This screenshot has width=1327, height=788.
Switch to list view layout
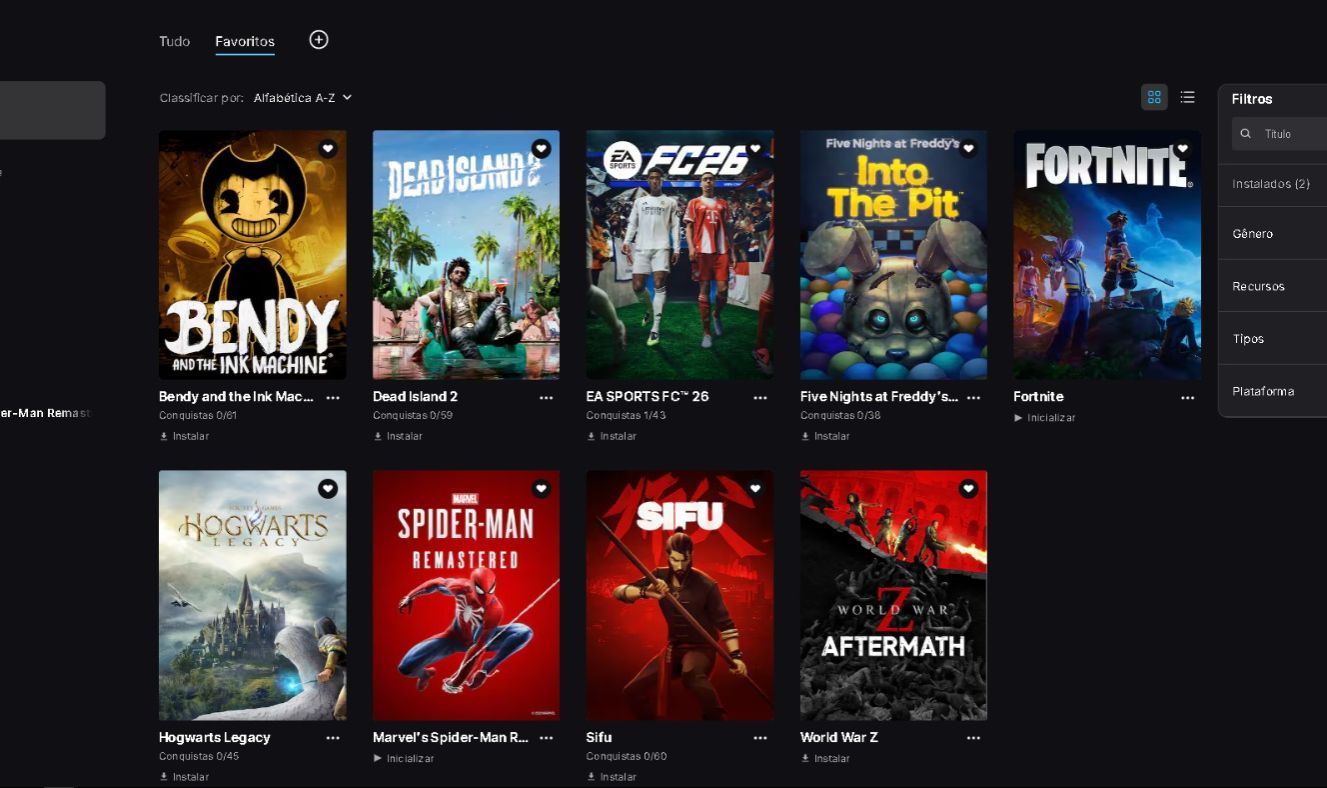(x=1187, y=97)
